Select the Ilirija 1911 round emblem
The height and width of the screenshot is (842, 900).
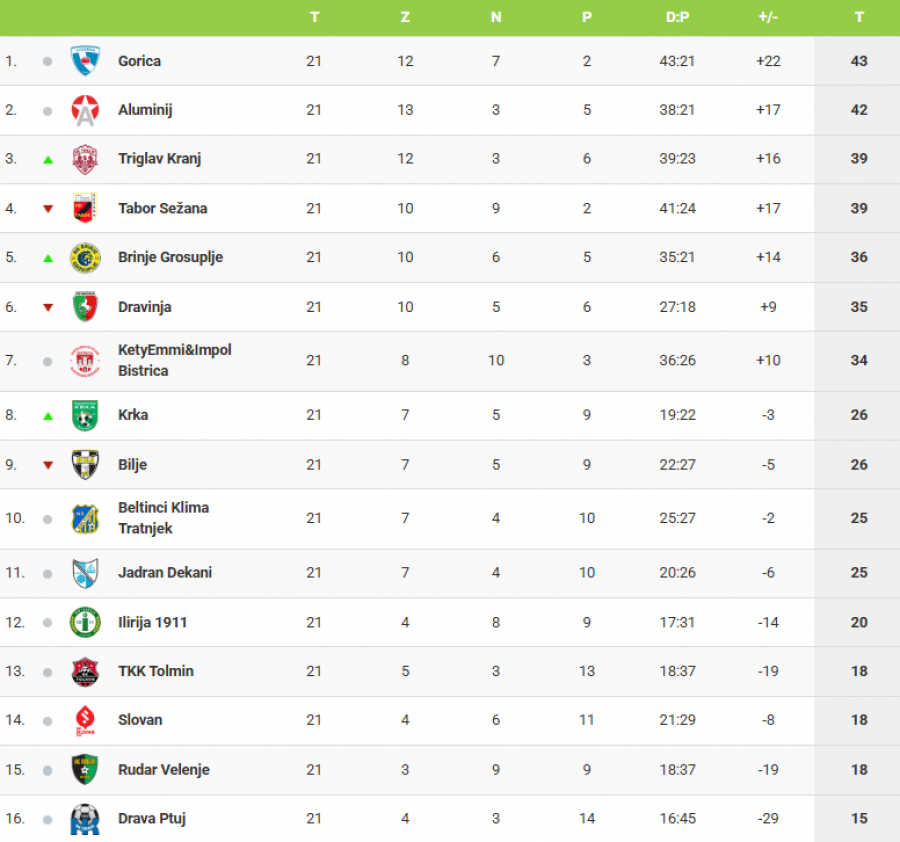click(85, 622)
